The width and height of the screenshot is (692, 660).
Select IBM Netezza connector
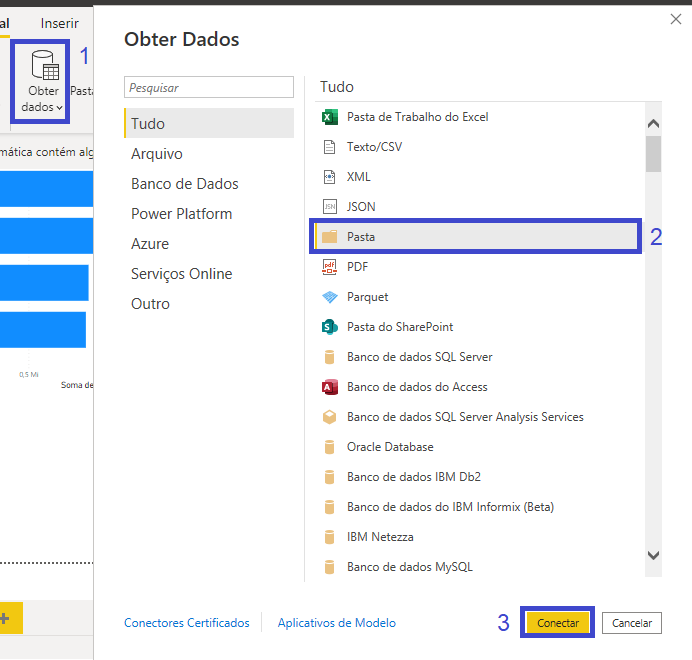tap(380, 537)
